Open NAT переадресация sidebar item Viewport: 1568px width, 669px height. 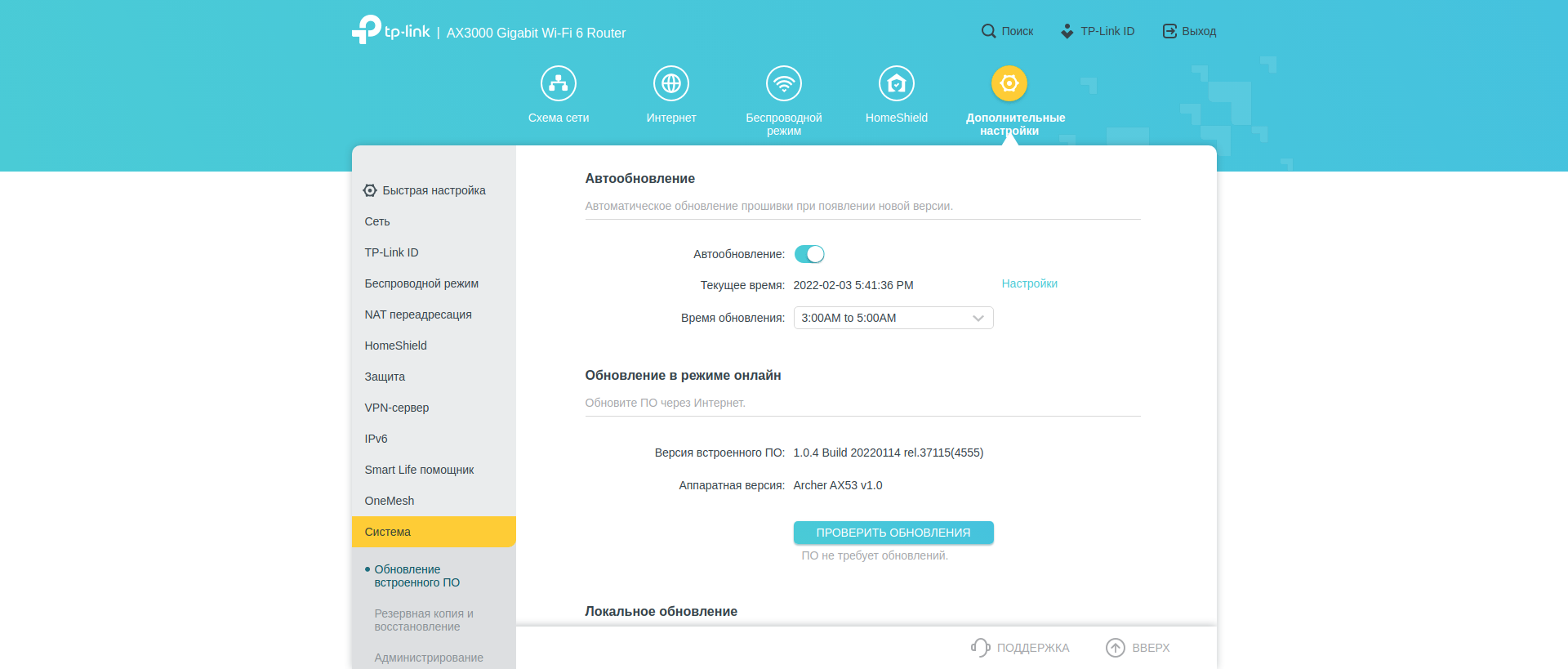[434, 314]
